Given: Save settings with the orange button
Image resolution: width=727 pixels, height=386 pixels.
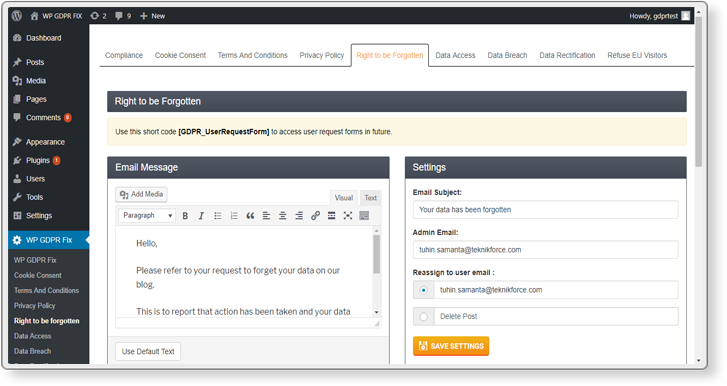Looking at the screenshot, I should (x=451, y=346).
